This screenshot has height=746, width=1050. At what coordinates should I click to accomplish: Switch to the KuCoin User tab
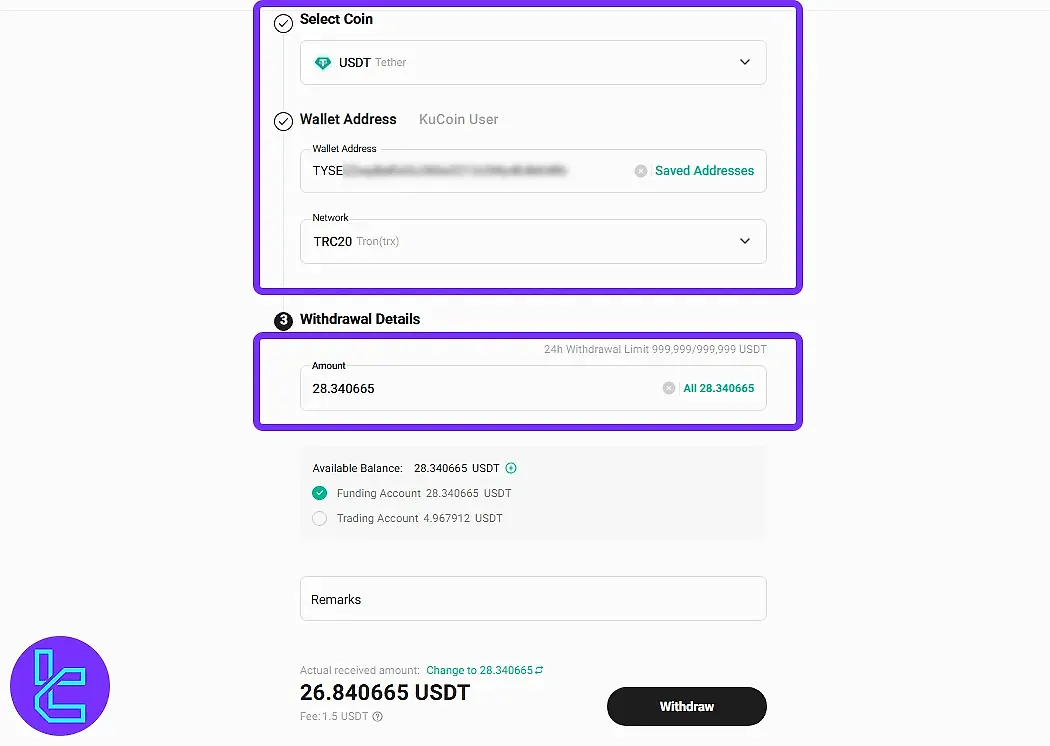[x=459, y=119]
